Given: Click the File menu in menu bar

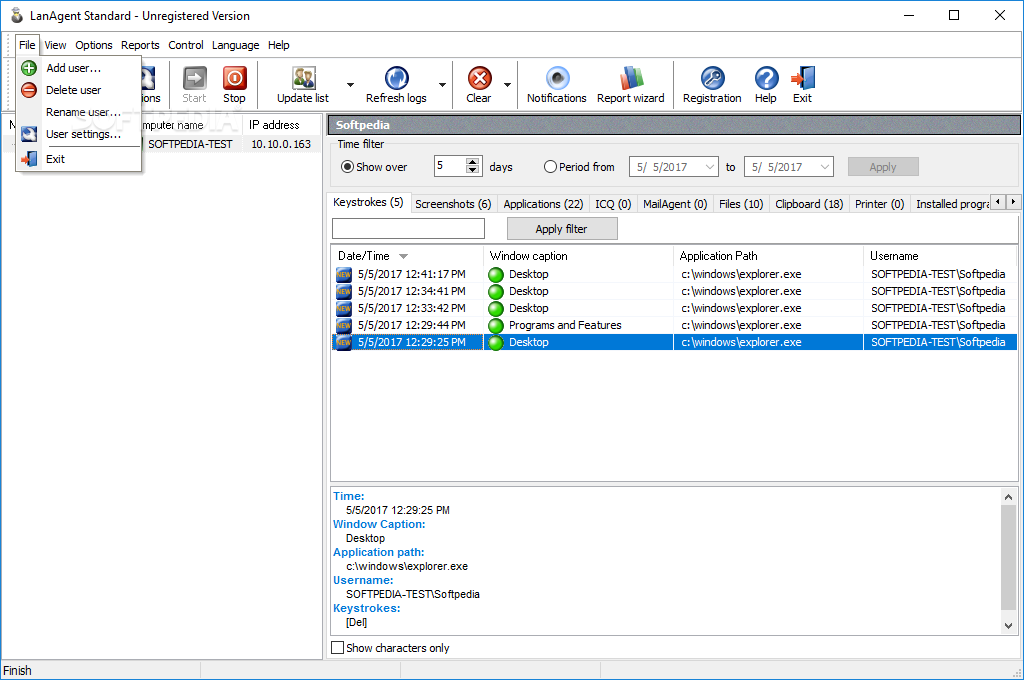Looking at the screenshot, I should 27,45.
